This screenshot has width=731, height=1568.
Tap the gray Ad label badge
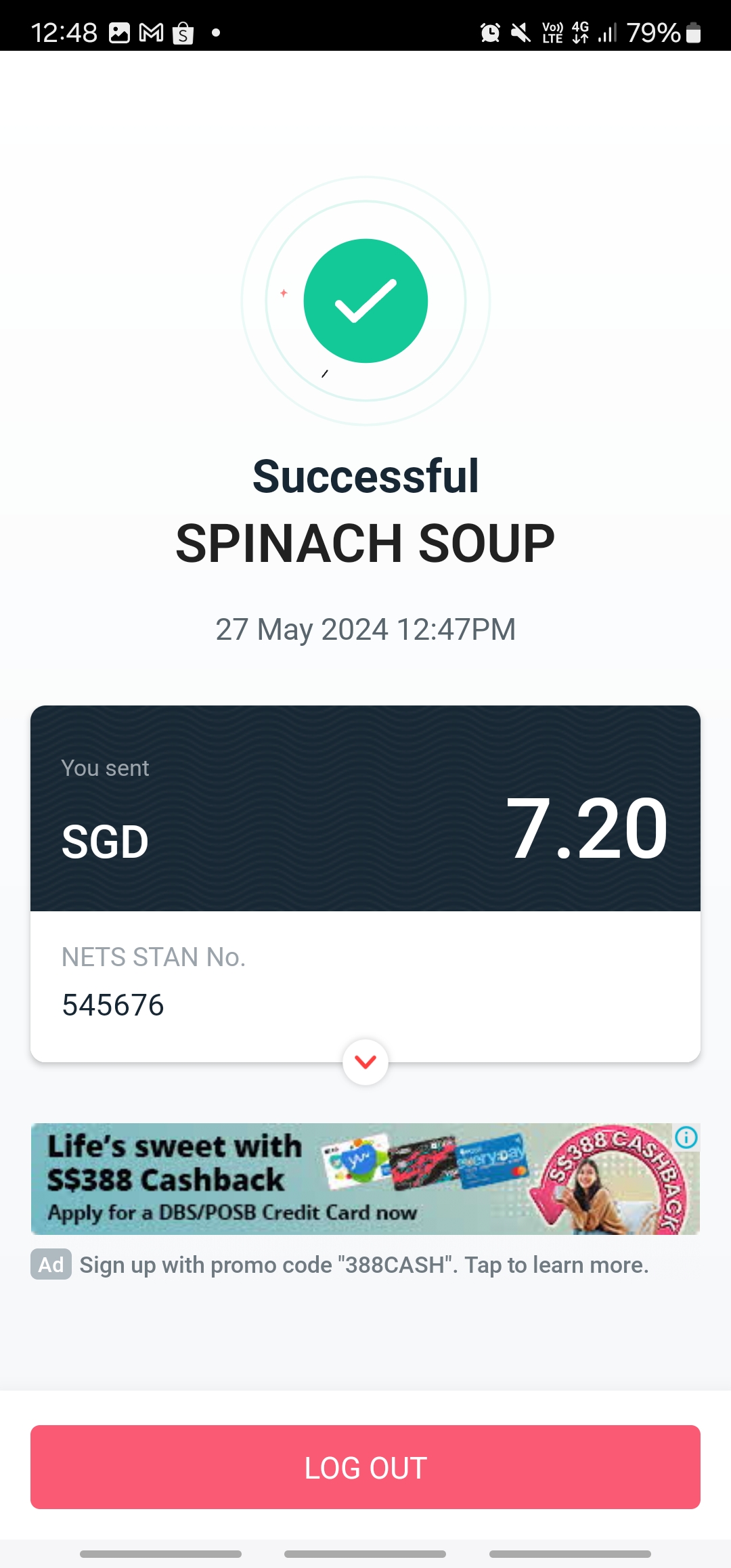(51, 1264)
